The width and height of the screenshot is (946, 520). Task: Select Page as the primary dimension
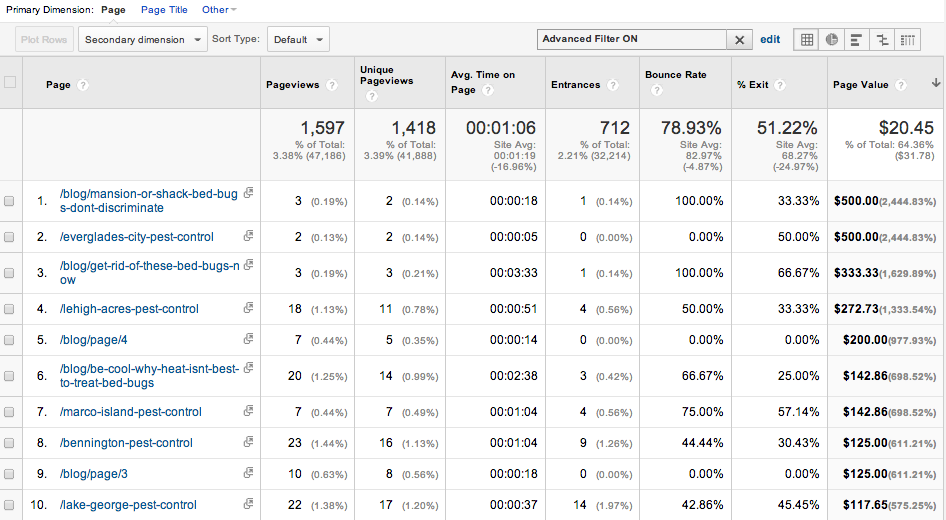click(113, 10)
